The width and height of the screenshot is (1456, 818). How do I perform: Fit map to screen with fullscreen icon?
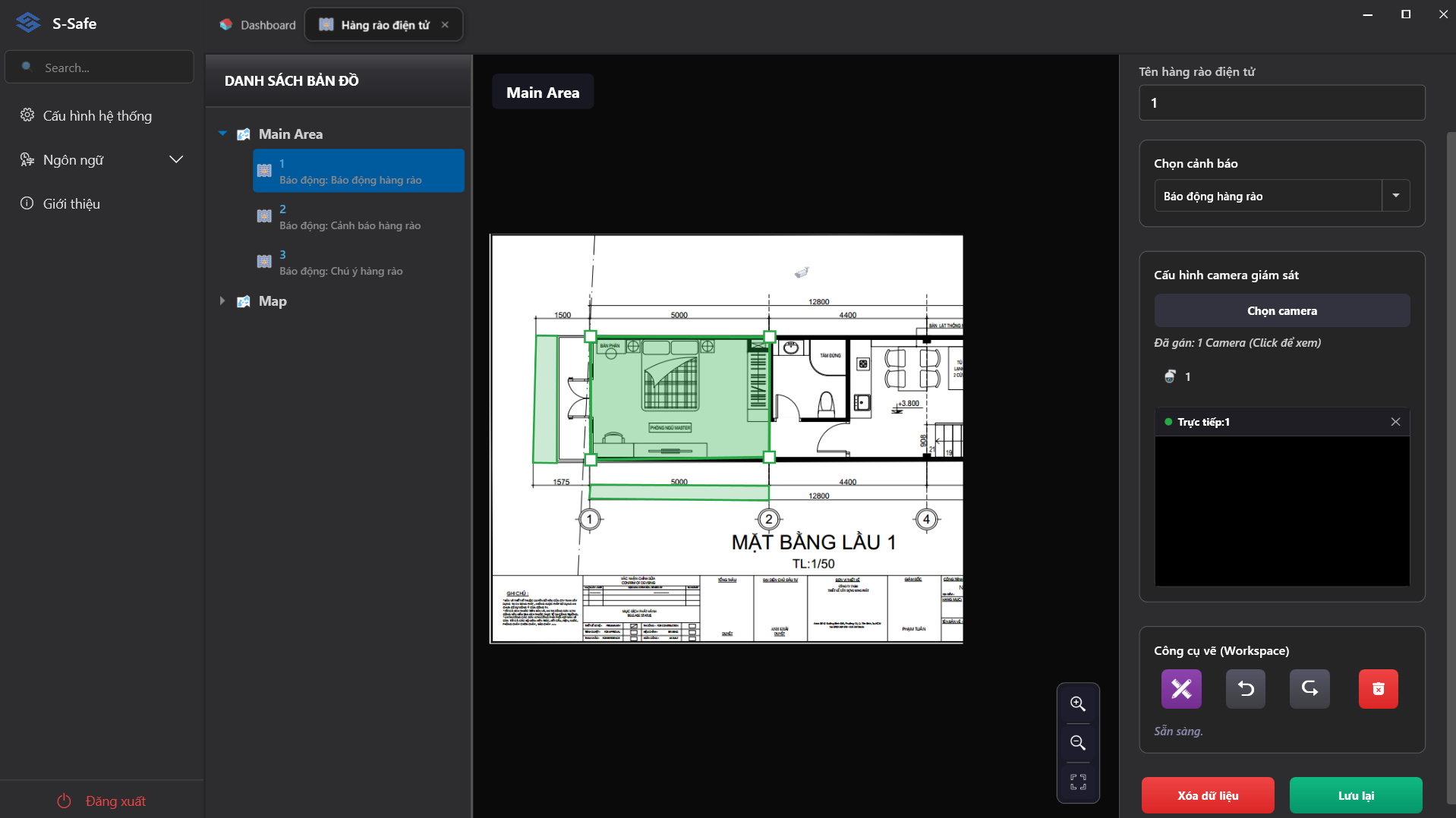[1078, 782]
